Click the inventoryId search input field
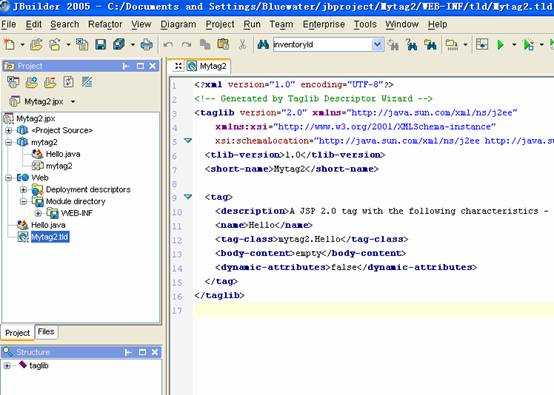Image resolution: width=554 pixels, height=395 pixels. pyautogui.click(x=322, y=45)
